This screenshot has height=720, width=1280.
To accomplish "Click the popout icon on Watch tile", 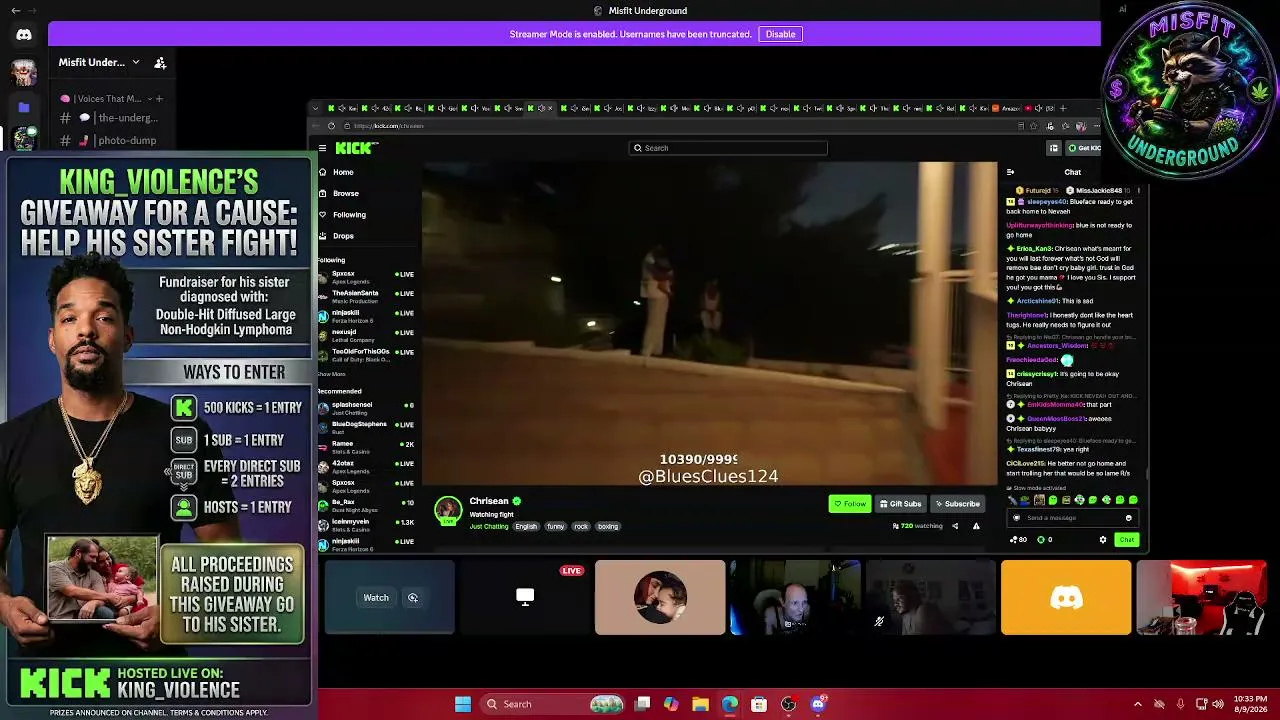I will pos(413,598).
